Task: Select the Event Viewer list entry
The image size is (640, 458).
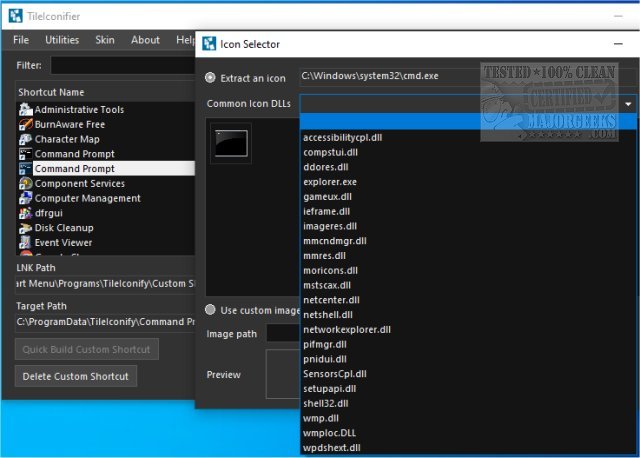Action: (x=106, y=242)
